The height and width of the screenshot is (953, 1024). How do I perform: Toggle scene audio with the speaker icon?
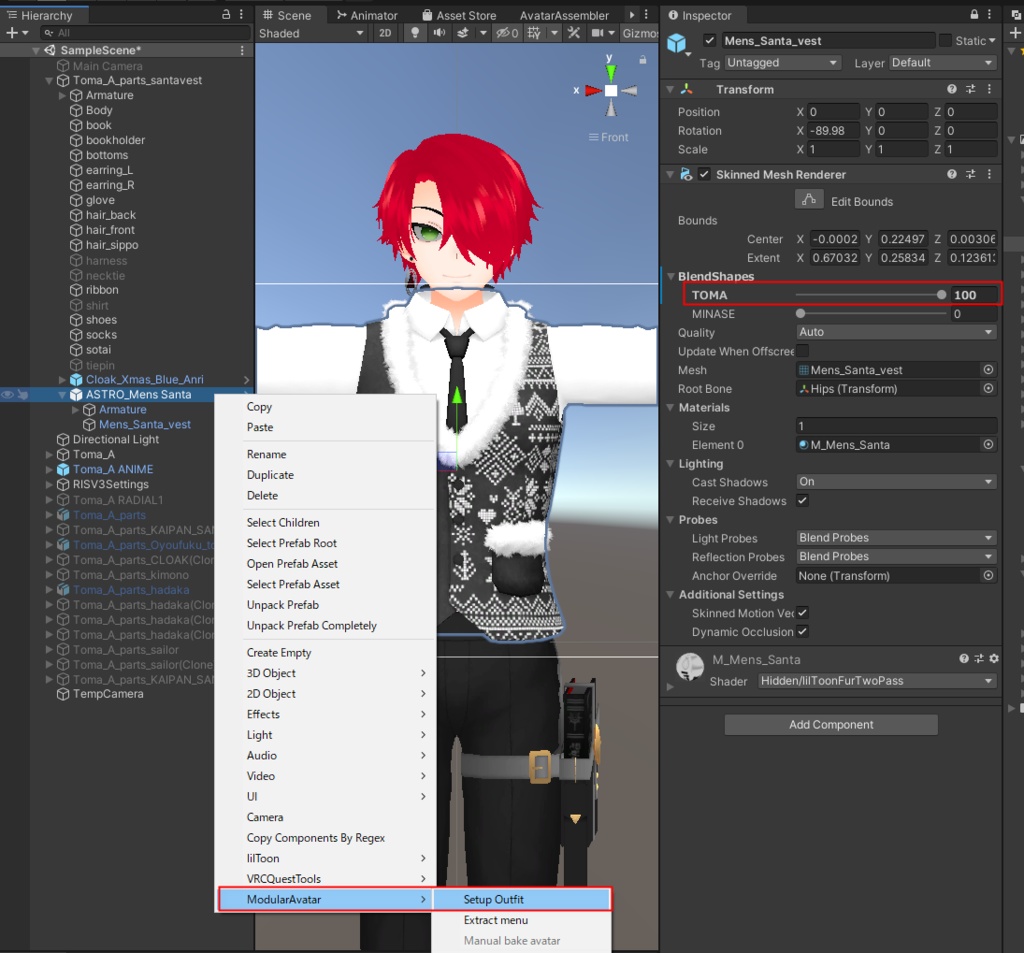pyautogui.click(x=439, y=33)
